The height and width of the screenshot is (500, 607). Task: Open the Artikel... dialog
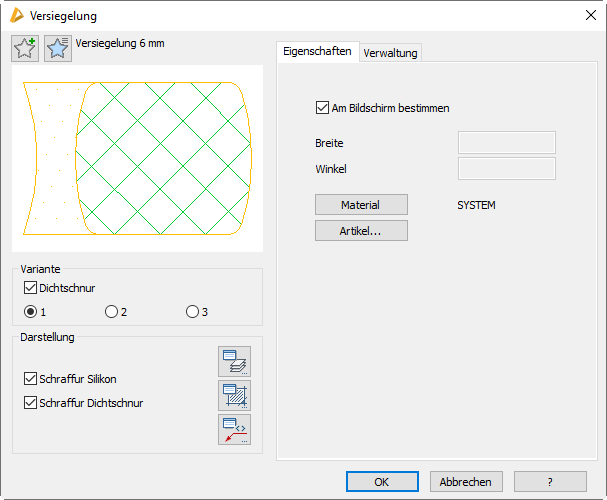pyautogui.click(x=361, y=231)
